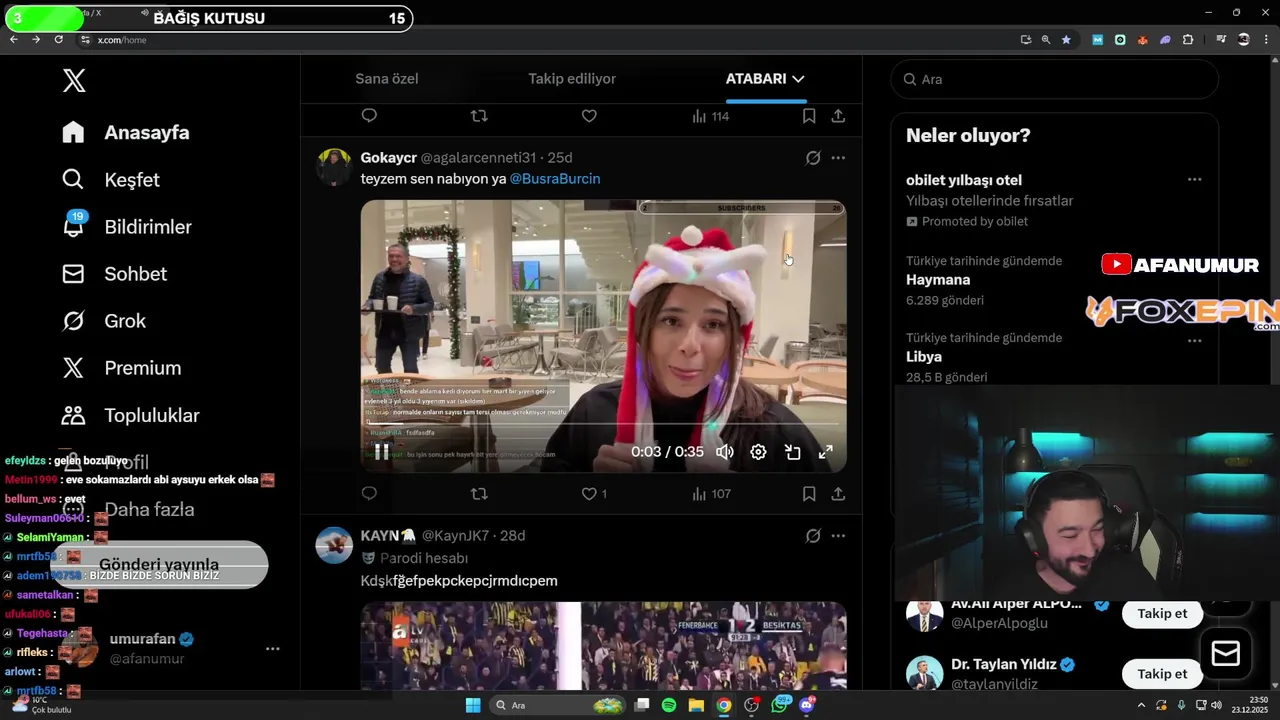Share the Gokaycr post
The image size is (1280, 720).
tap(838, 493)
